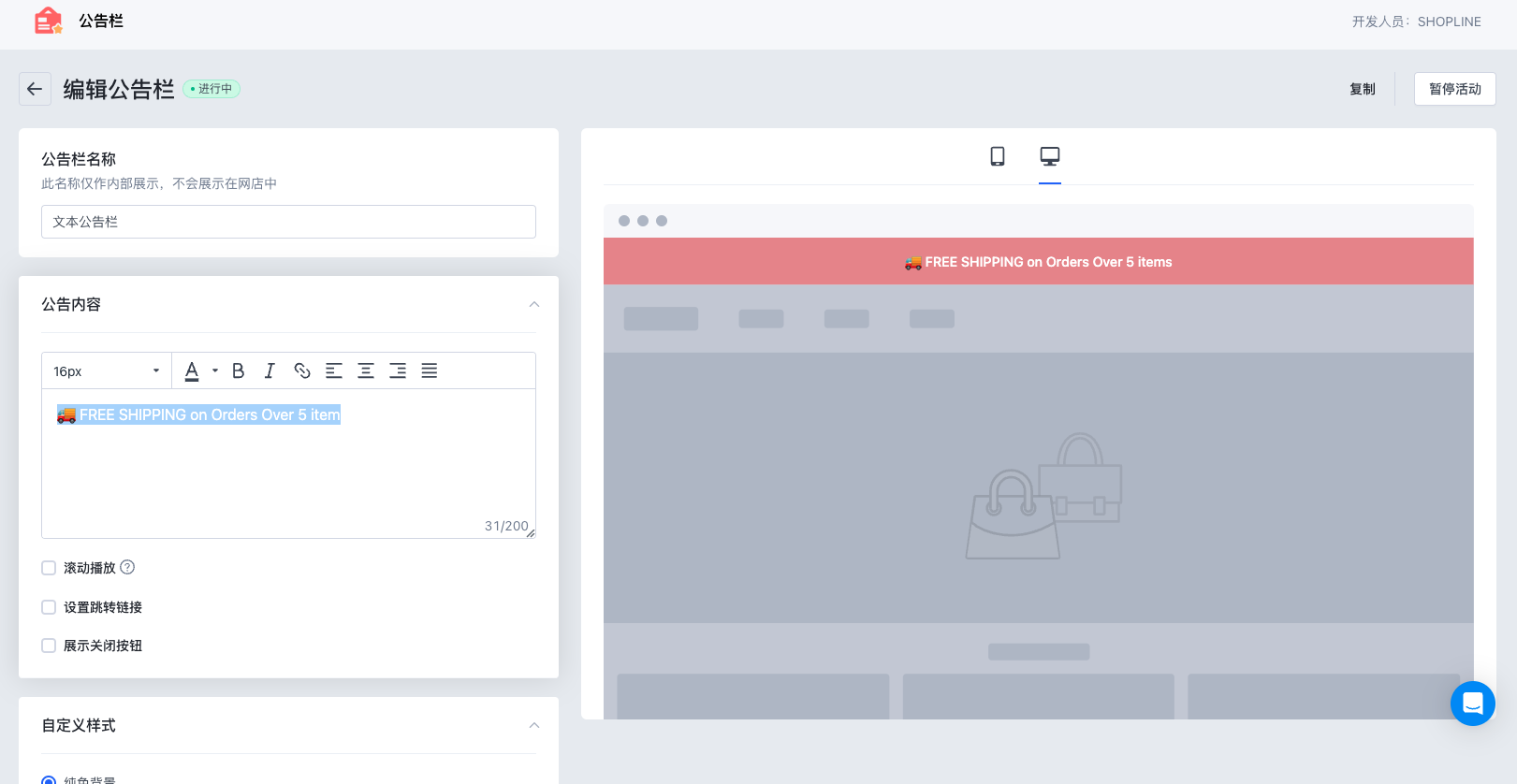Apply italic formatting to text

click(270, 371)
